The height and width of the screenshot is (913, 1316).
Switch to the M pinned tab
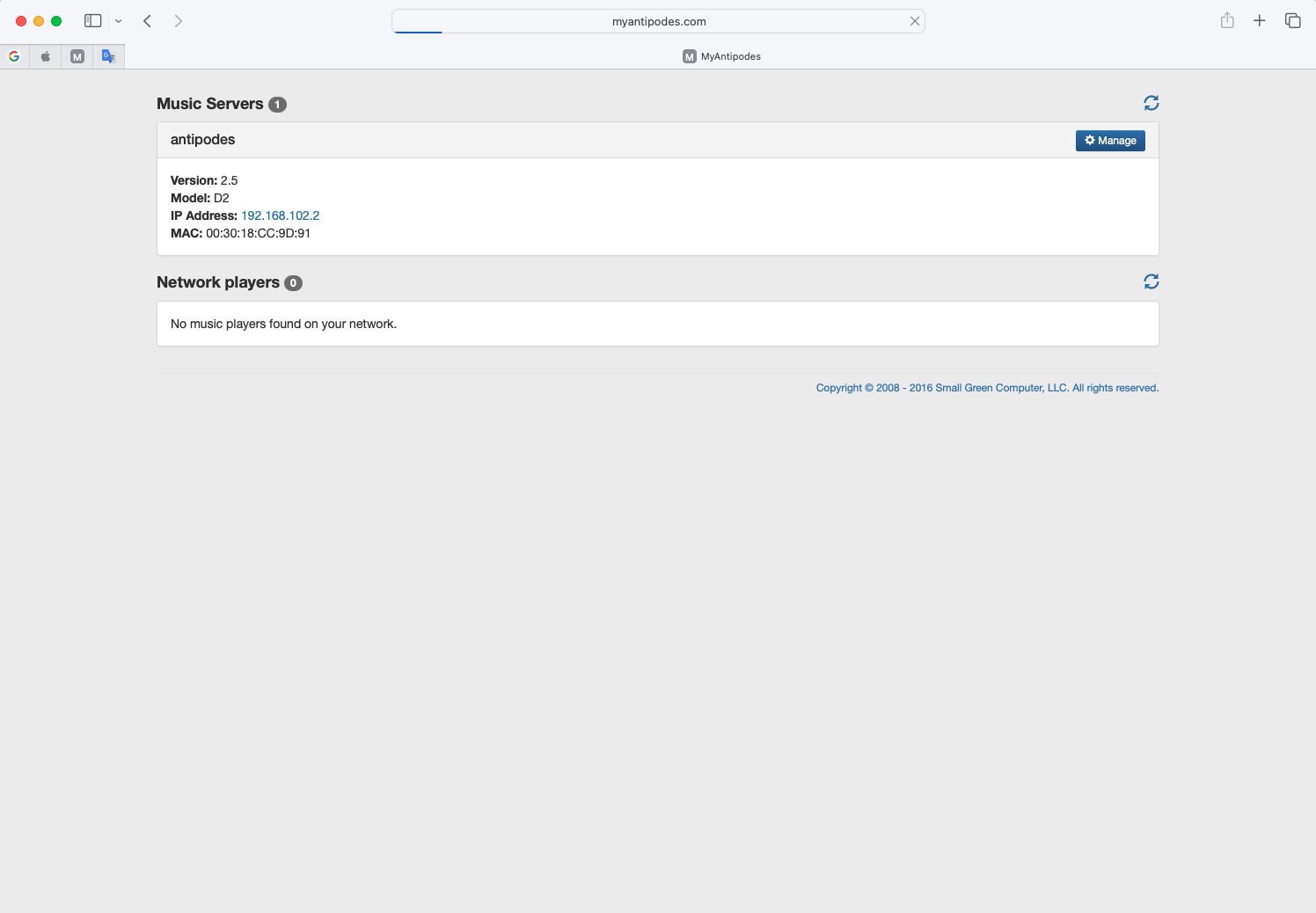77,56
